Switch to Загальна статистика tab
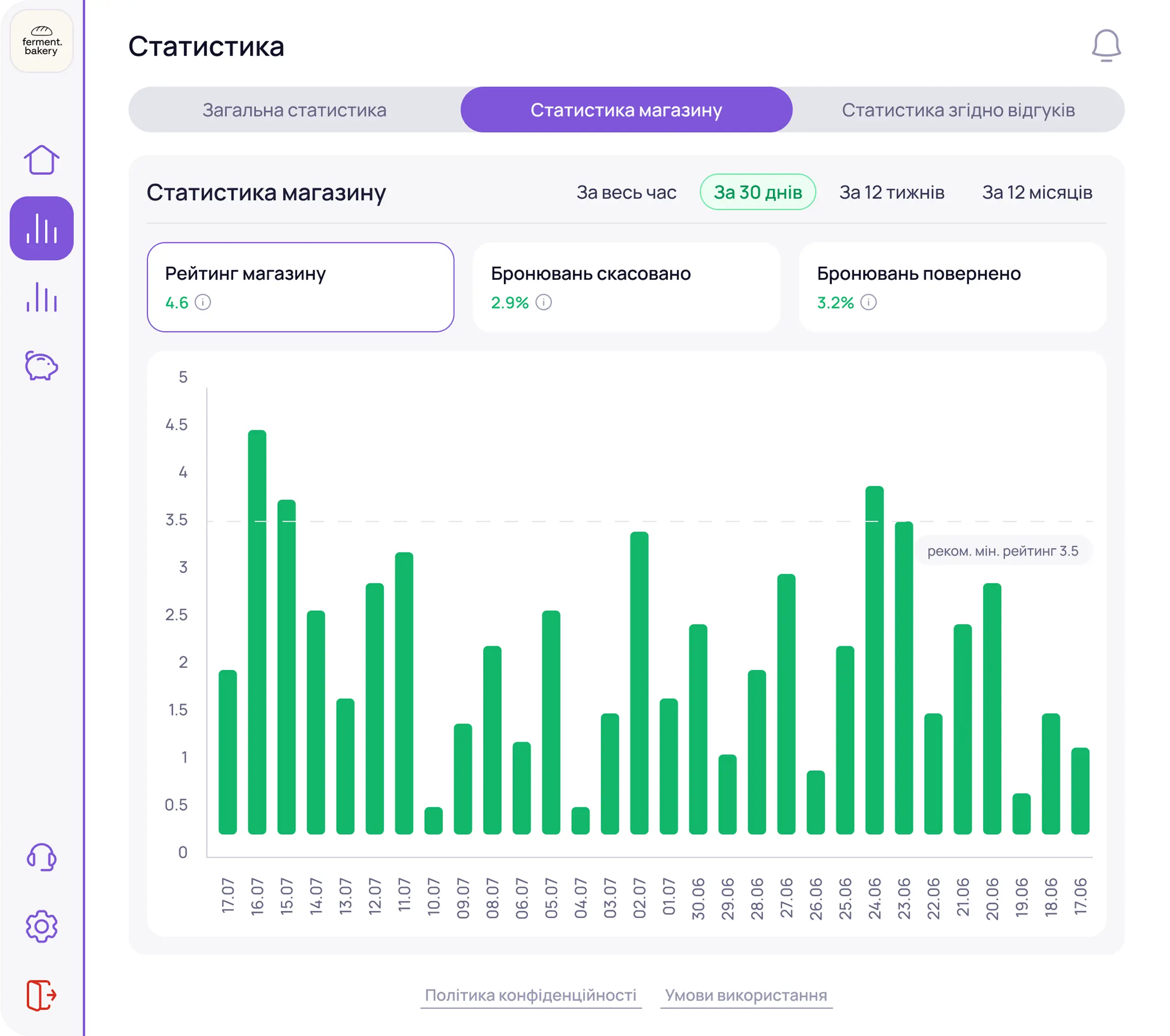The width and height of the screenshot is (1170, 1036). tap(294, 110)
